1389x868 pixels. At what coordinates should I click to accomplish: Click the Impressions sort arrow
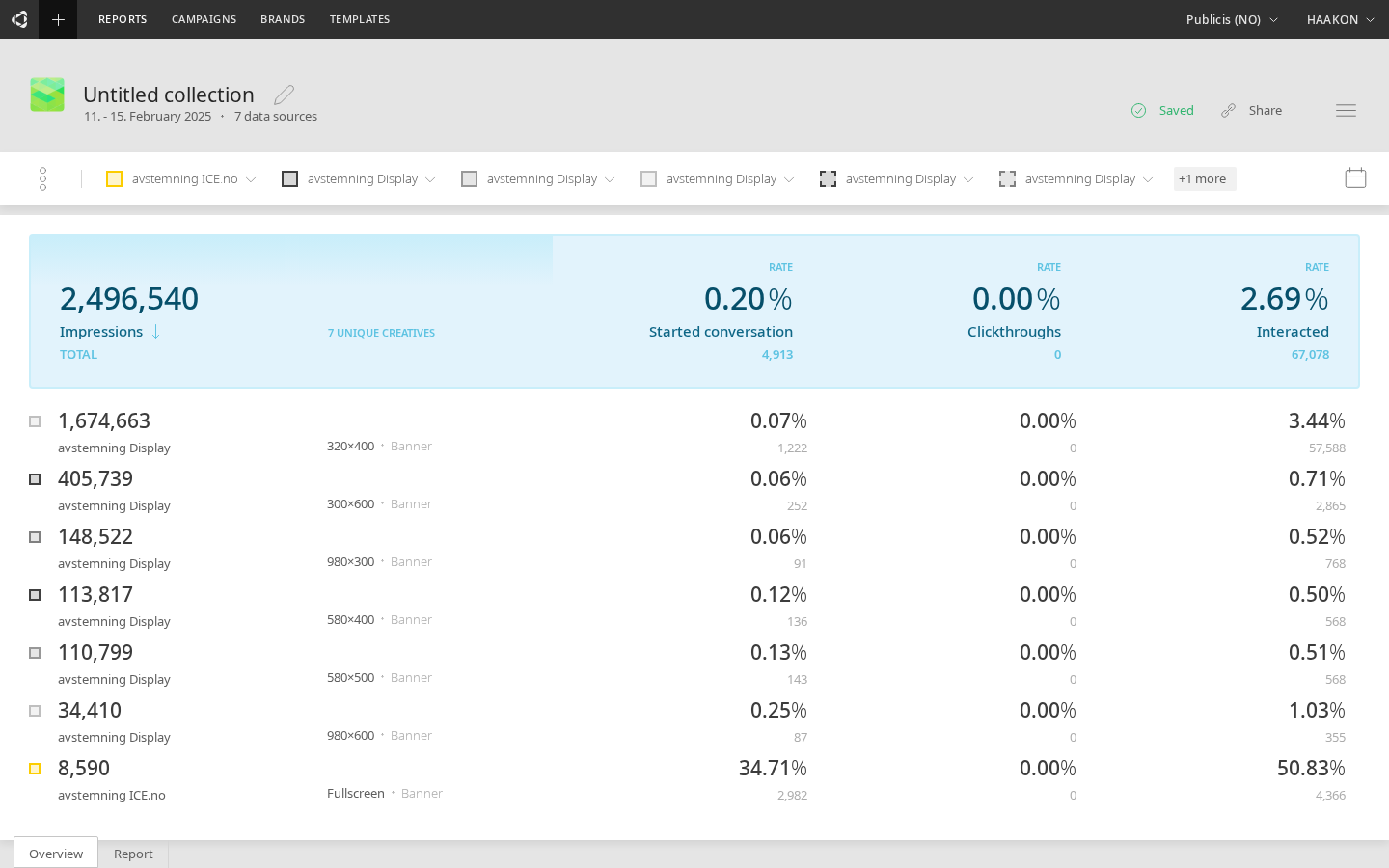pos(155,332)
